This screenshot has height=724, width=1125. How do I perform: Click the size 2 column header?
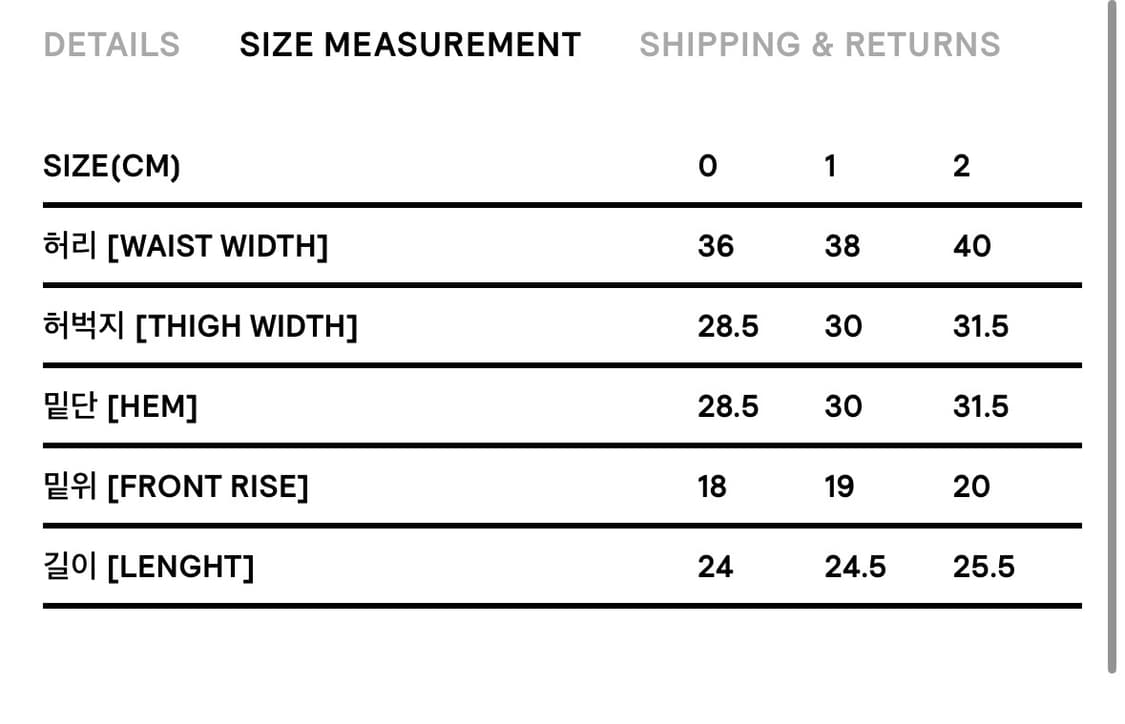tap(961, 166)
